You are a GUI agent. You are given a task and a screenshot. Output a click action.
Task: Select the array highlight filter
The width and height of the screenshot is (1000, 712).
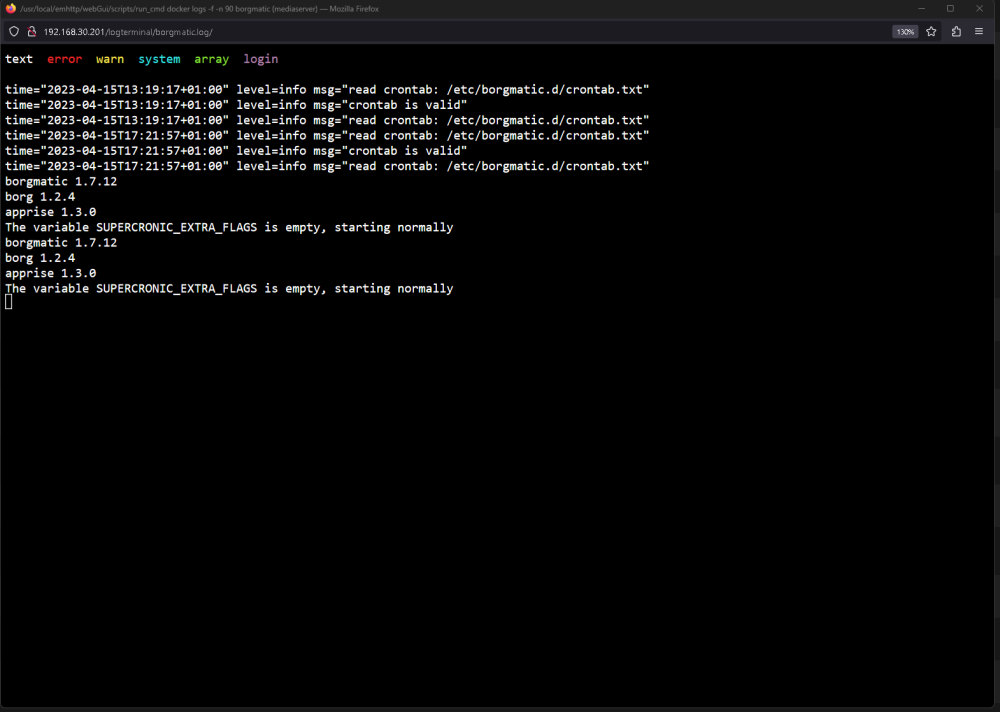pyautogui.click(x=212, y=59)
